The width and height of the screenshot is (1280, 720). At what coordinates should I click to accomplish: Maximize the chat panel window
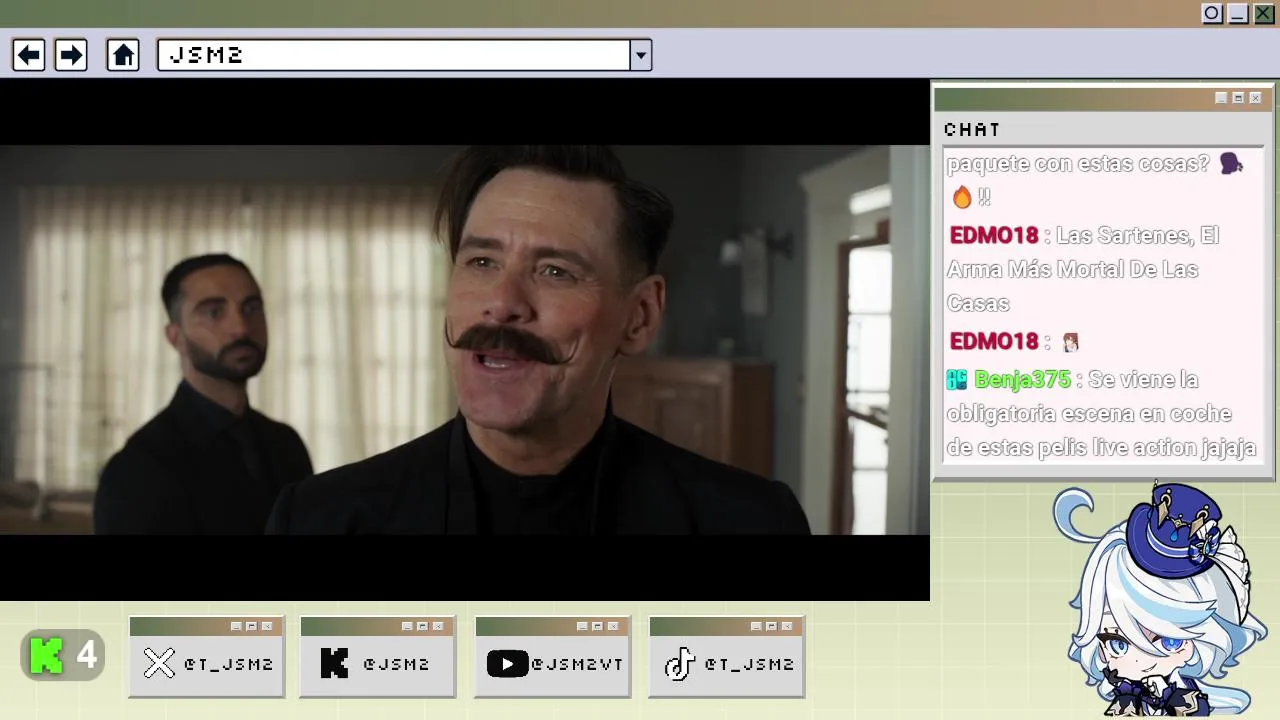tap(1238, 98)
